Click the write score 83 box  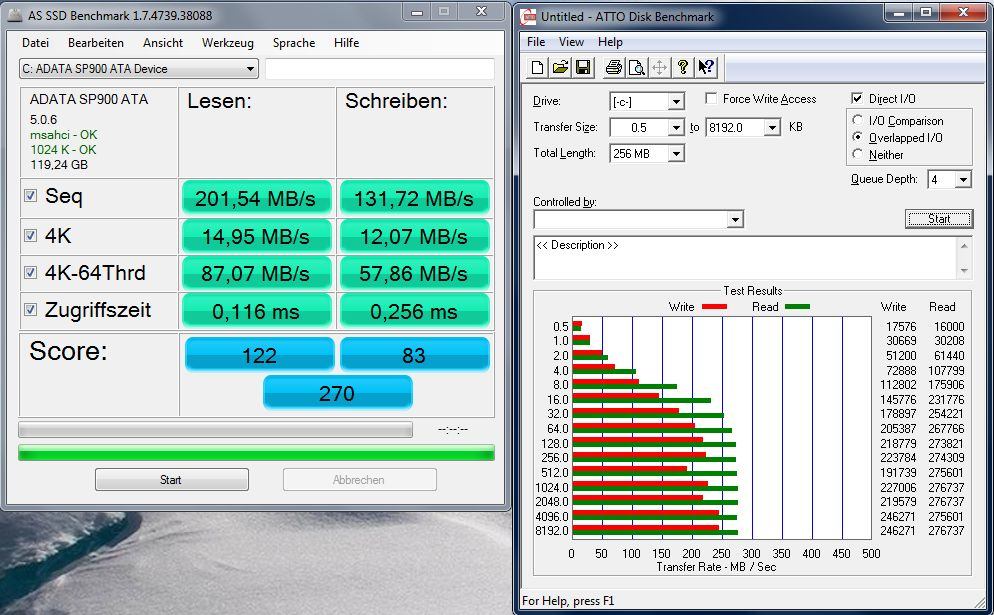pyautogui.click(x=415, y=354)
